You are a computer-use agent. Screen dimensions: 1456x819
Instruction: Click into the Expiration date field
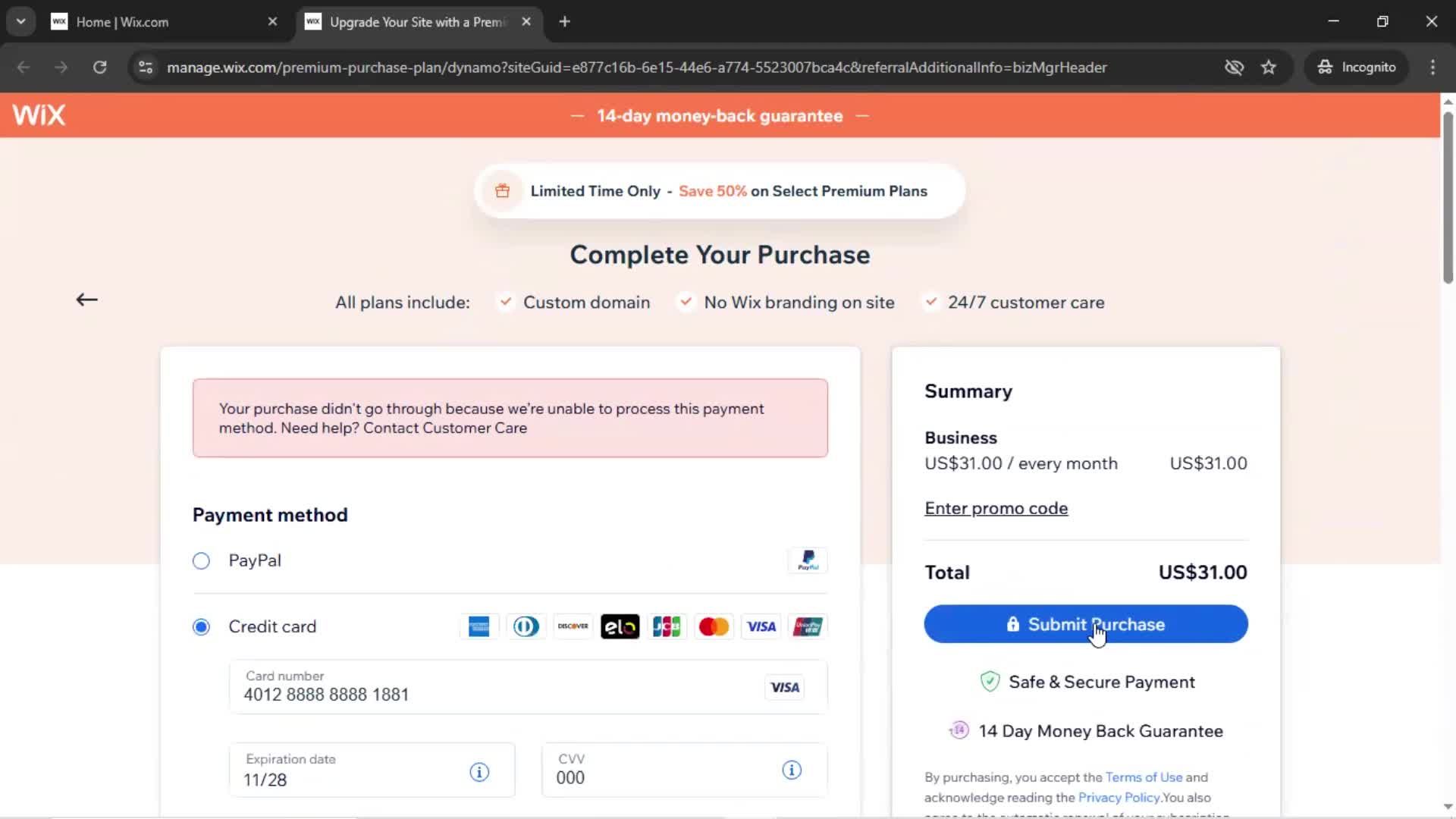coord(372,770)
